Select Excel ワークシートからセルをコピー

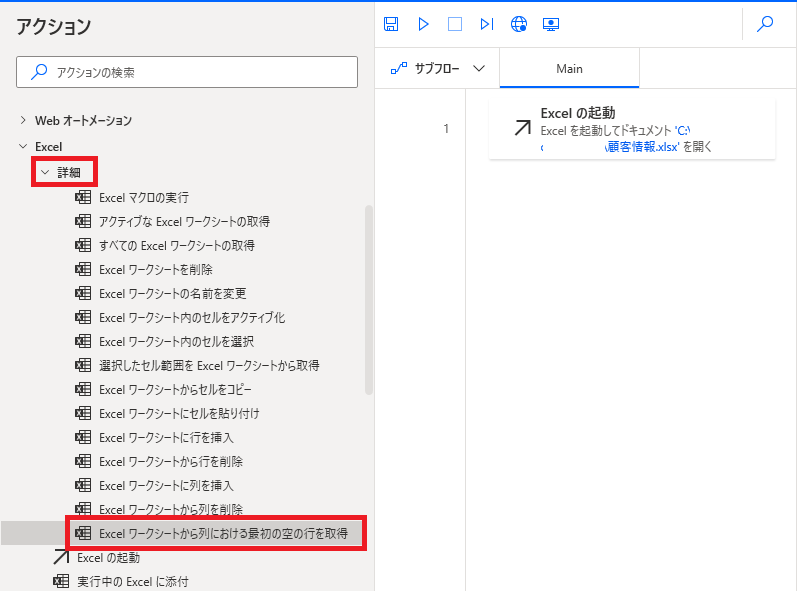coord(175,389)
